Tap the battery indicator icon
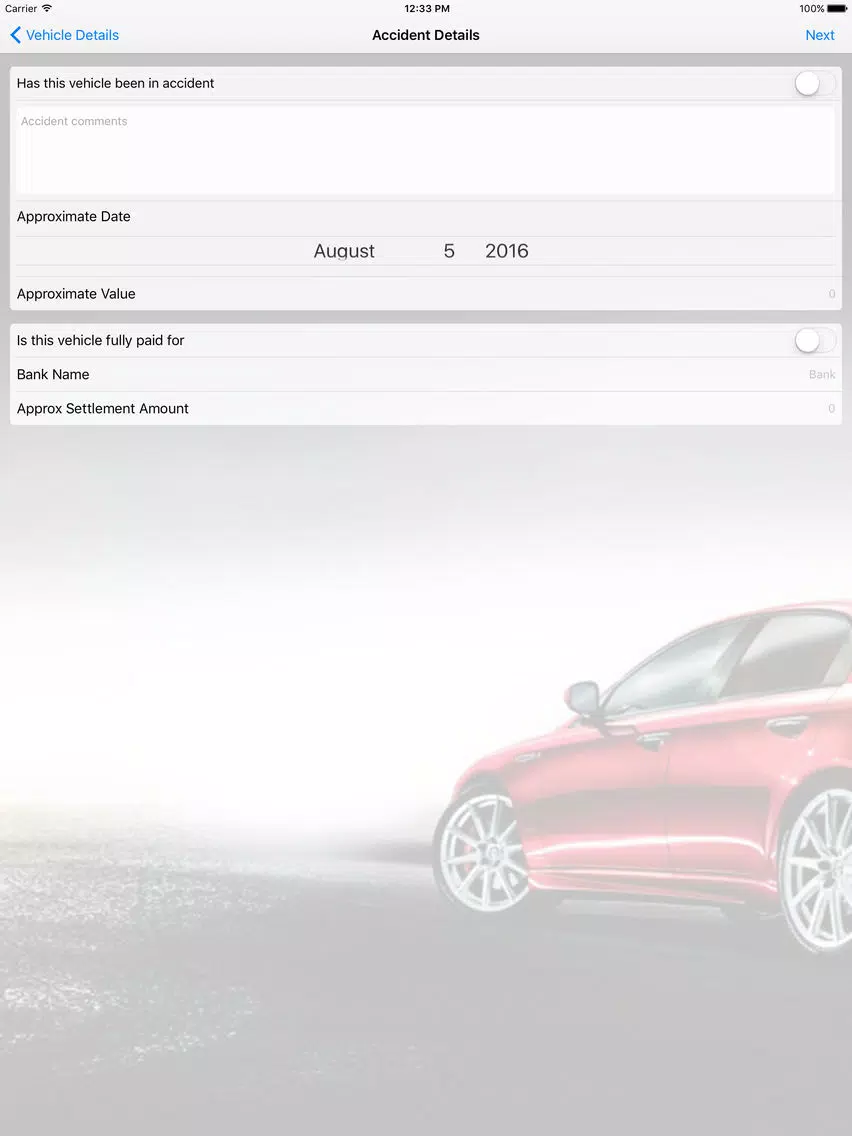The height and width of the screenshot is (1136, 852). click(x=837, y=9)
